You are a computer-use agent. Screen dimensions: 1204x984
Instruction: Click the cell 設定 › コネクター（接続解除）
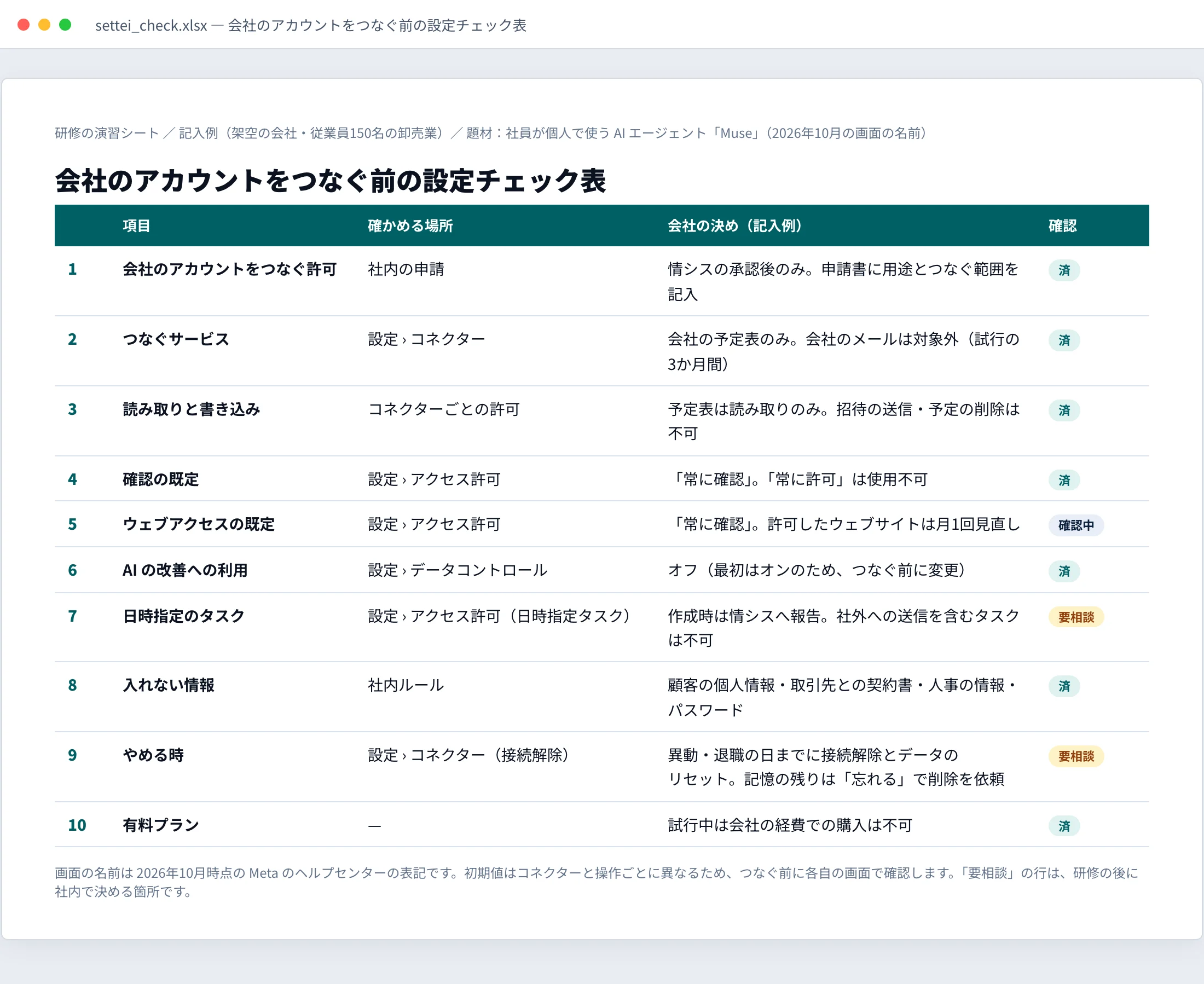click(468, 755)
